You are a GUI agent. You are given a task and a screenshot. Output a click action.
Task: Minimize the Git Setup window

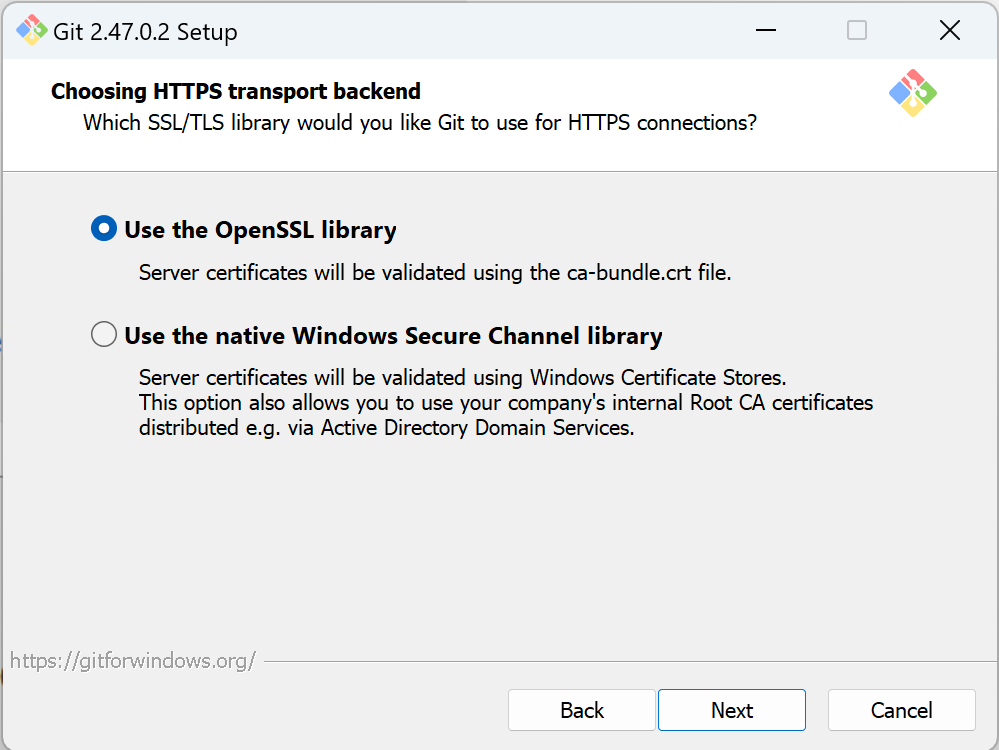pos(766,30)
